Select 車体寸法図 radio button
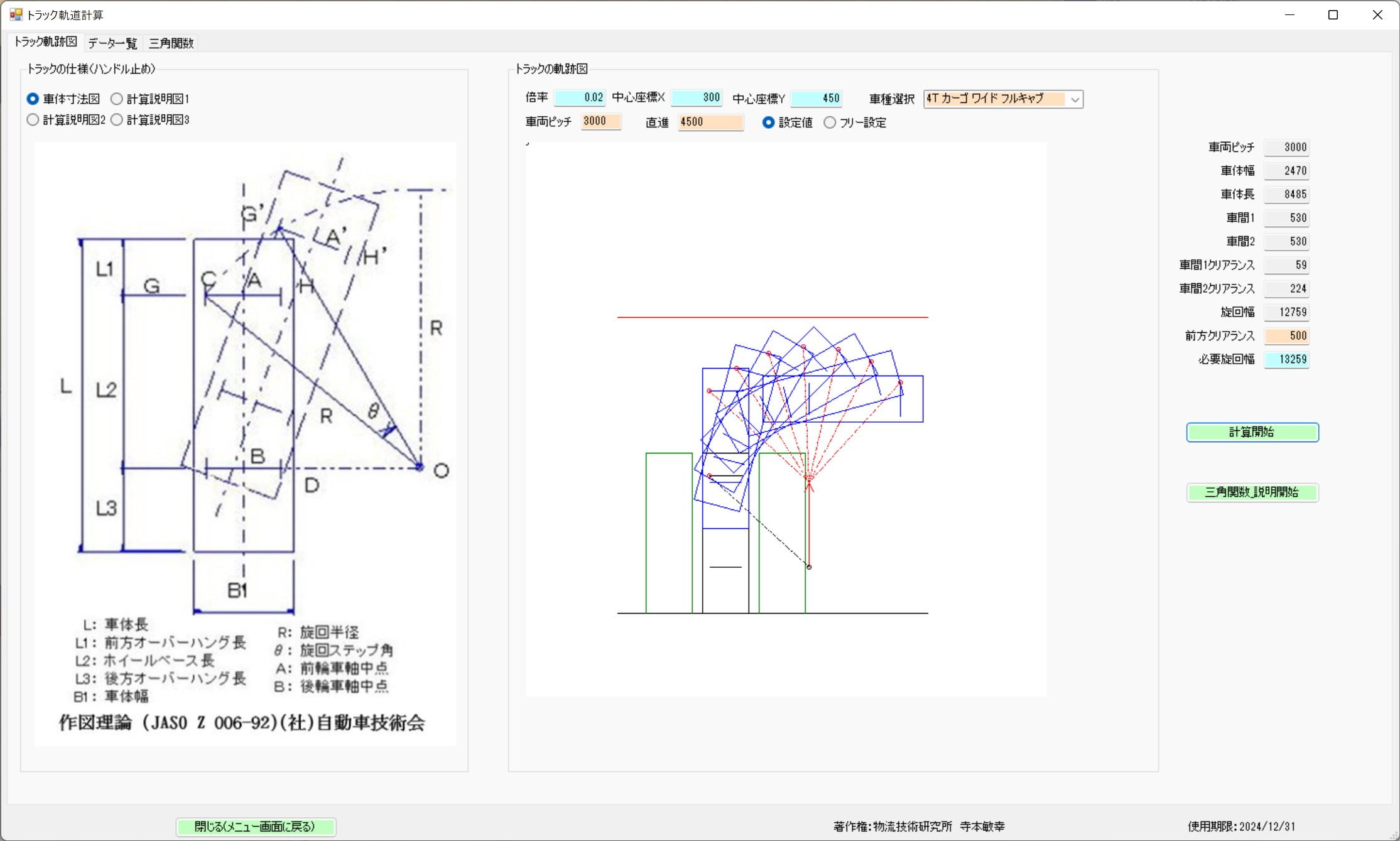Viewport: 1400px width, 841px height. 33,99
